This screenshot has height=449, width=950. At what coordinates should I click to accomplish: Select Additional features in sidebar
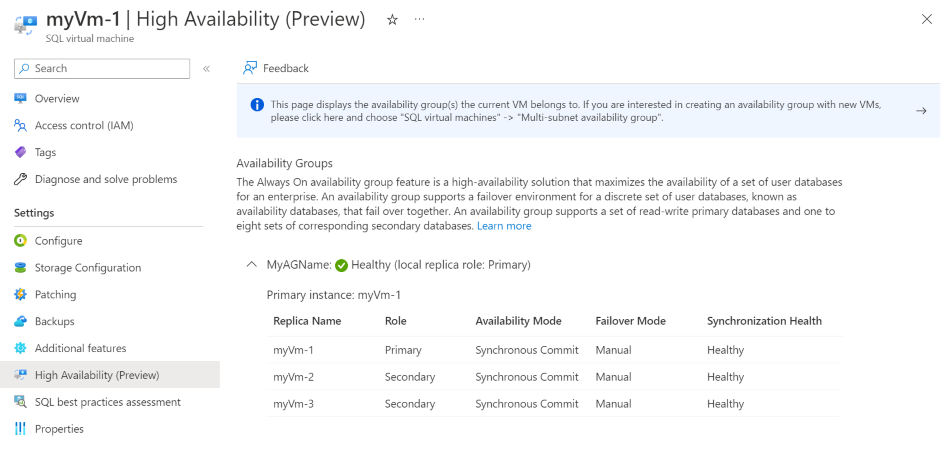pyautogui.click(x=80, y=348)
